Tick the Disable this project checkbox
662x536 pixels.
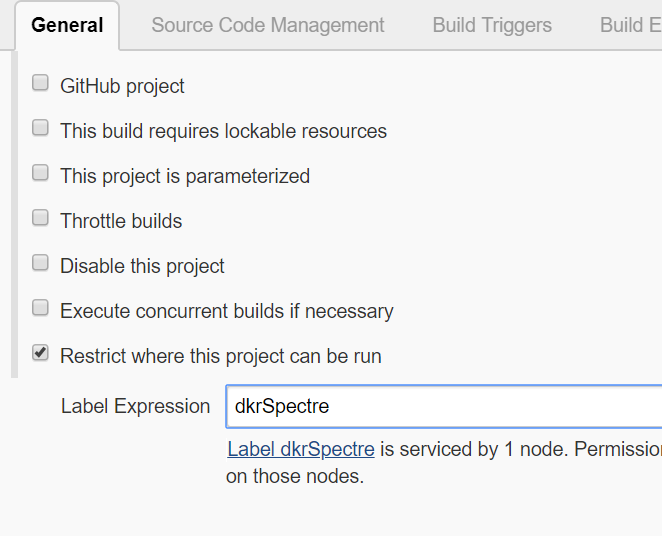click(41, 263)
